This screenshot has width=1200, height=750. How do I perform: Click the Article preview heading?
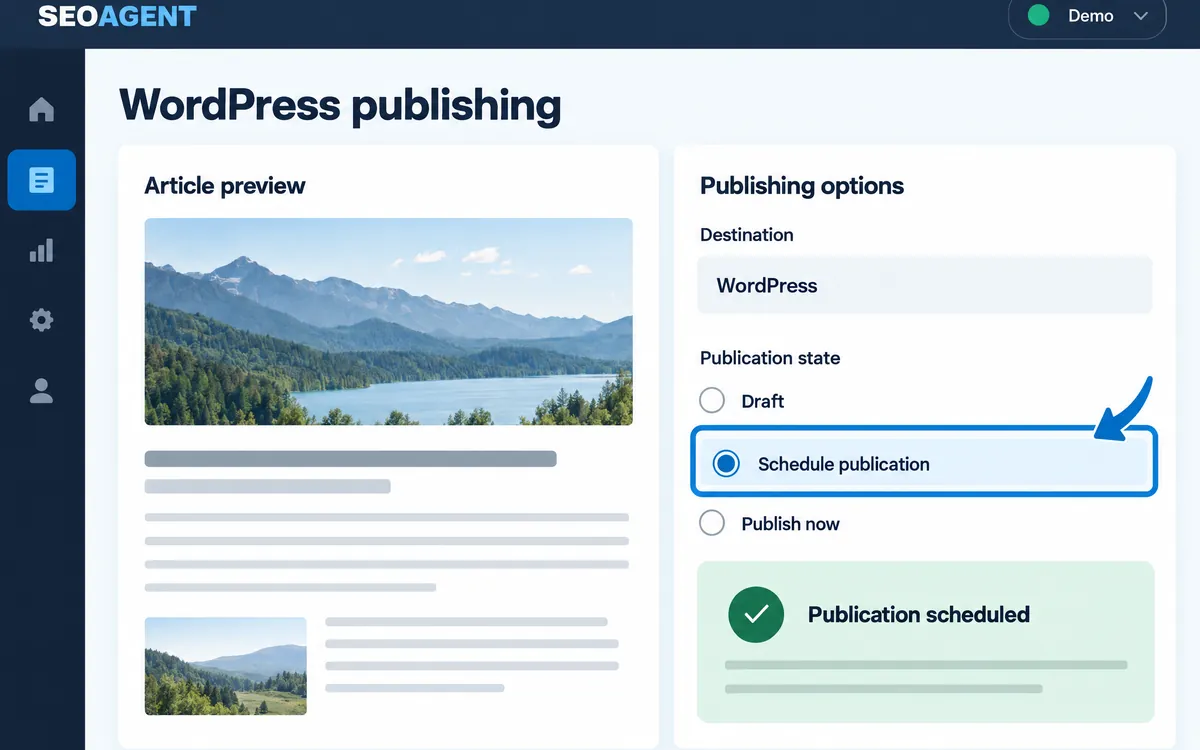(225, 186)
